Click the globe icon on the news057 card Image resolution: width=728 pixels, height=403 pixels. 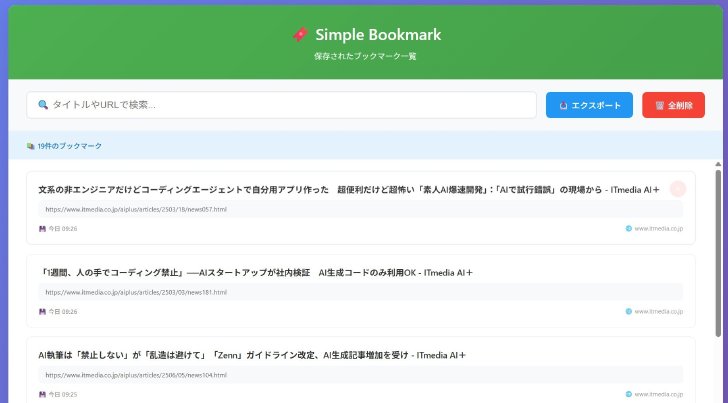[x=629, y=228]
